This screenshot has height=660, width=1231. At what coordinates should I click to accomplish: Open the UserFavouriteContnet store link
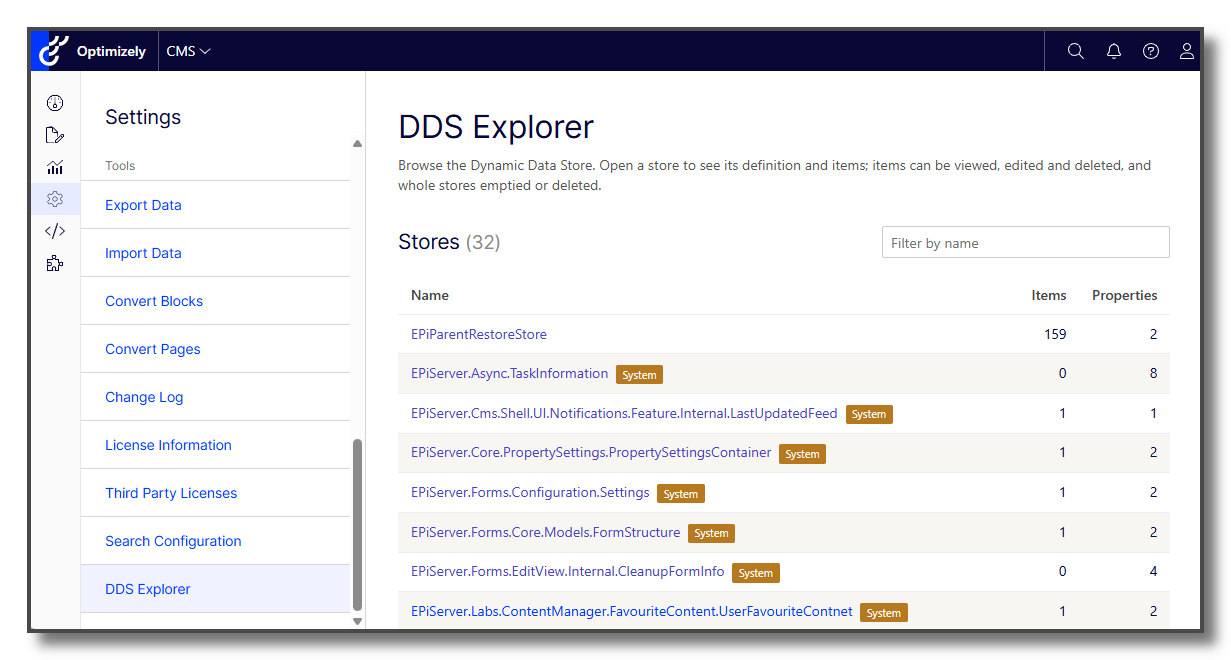click(x=632, y=611)
